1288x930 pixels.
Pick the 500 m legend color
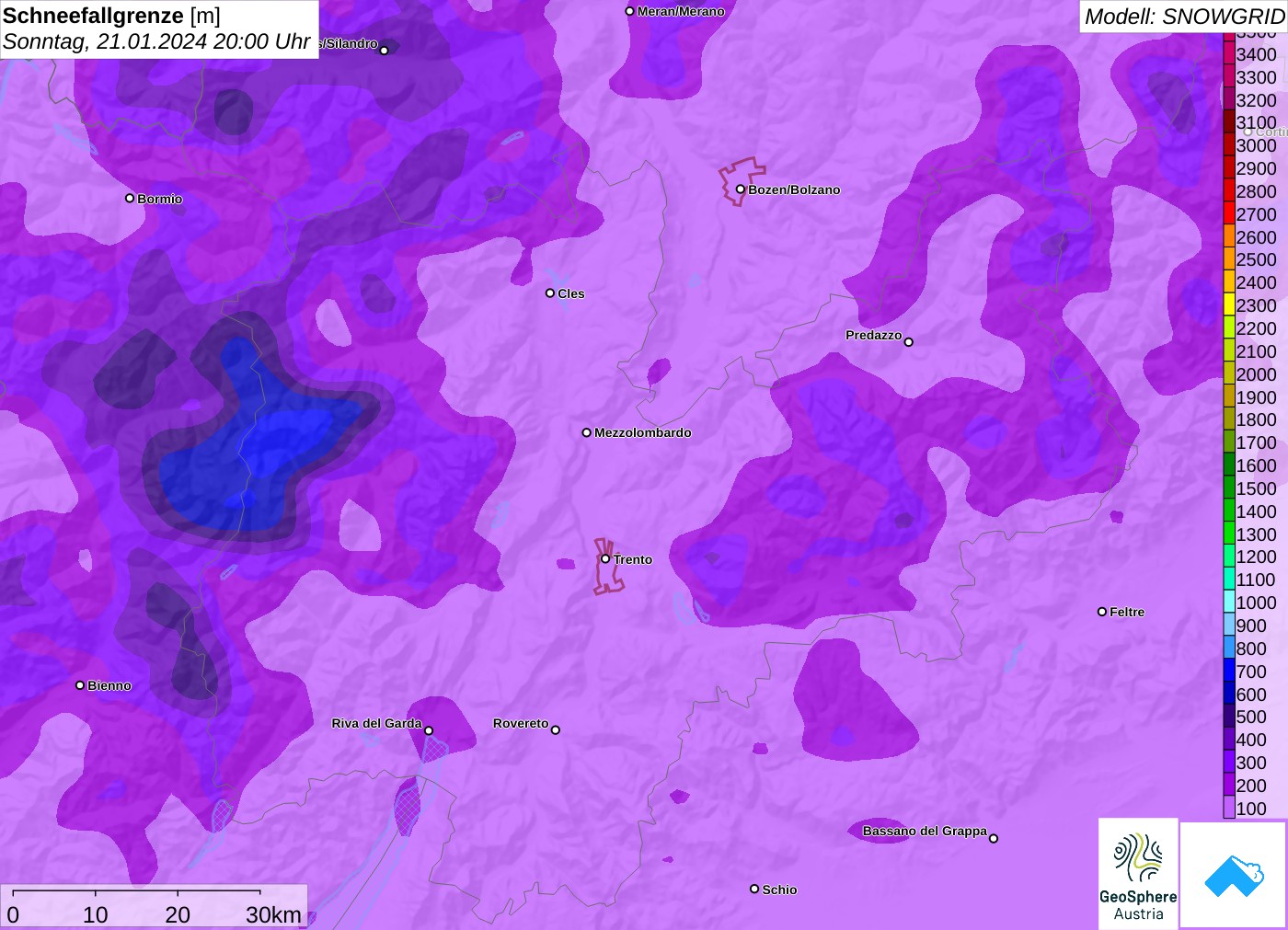1229,717
